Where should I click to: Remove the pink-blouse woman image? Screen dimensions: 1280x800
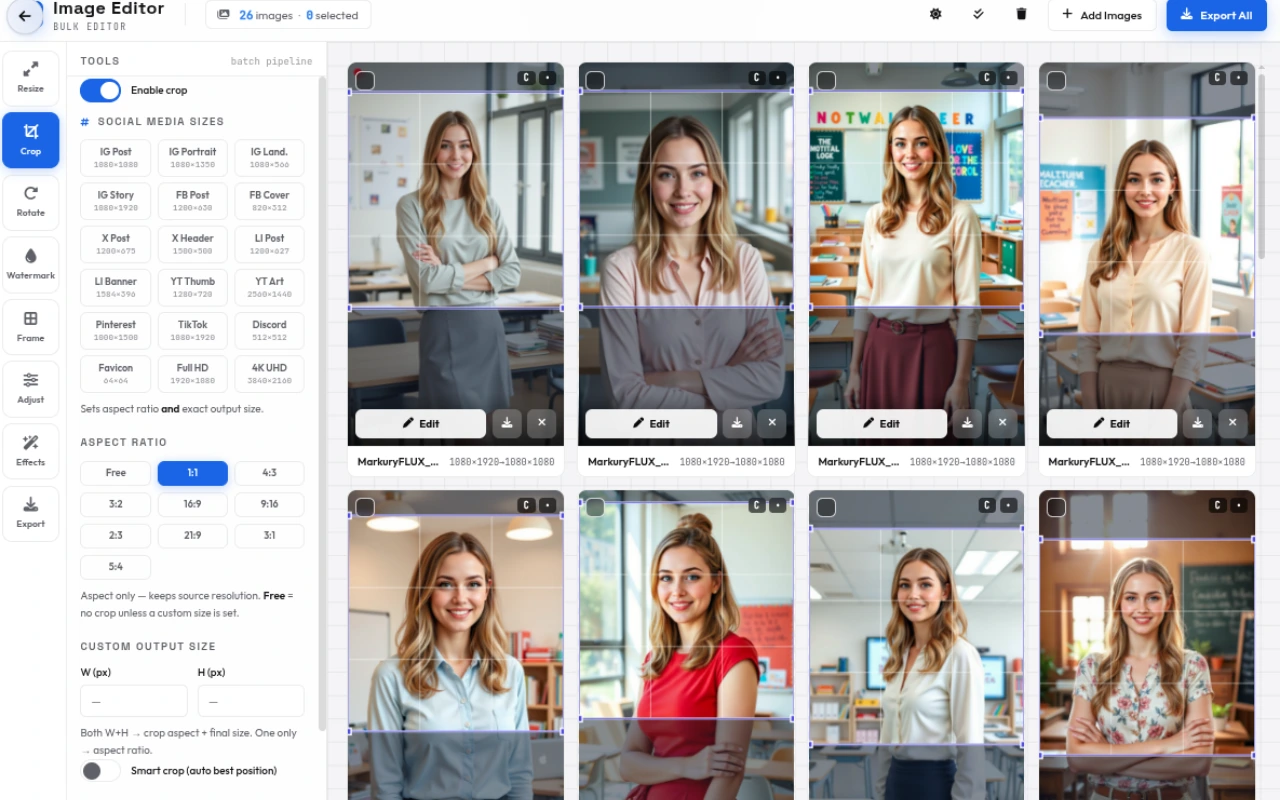771,423
